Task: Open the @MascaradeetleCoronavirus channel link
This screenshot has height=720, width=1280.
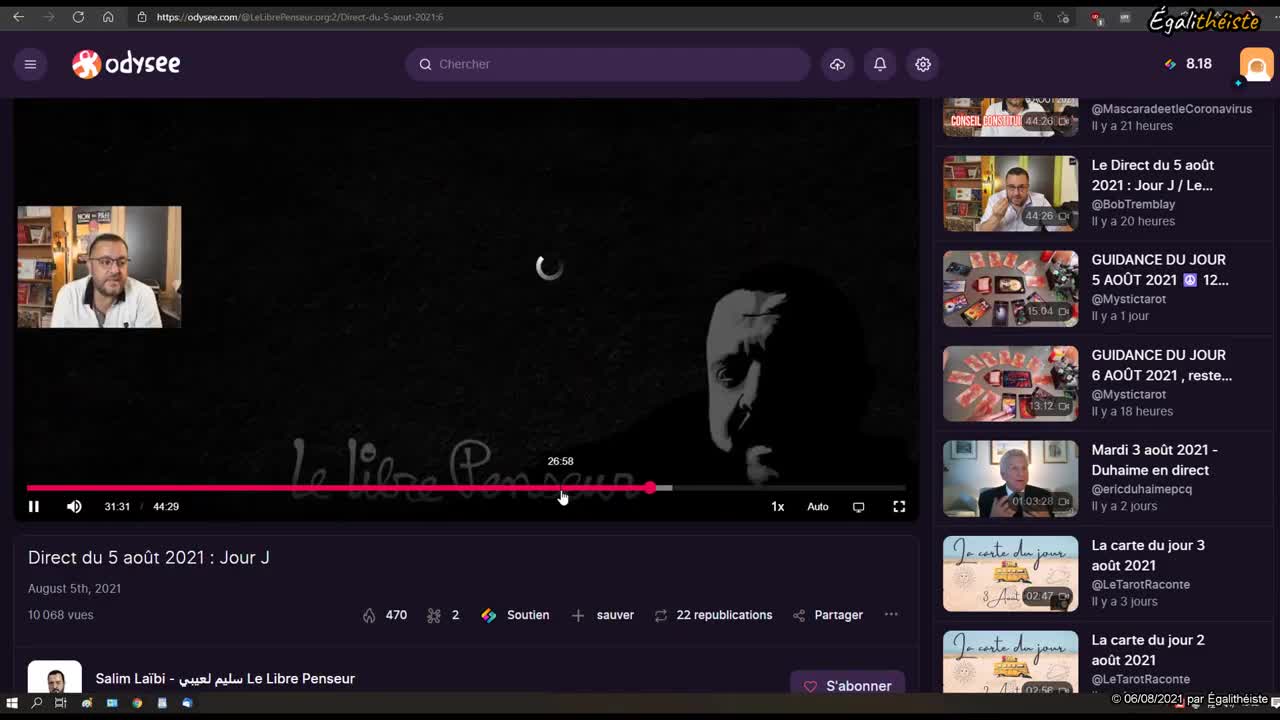Action: [x=1171, y=109]
